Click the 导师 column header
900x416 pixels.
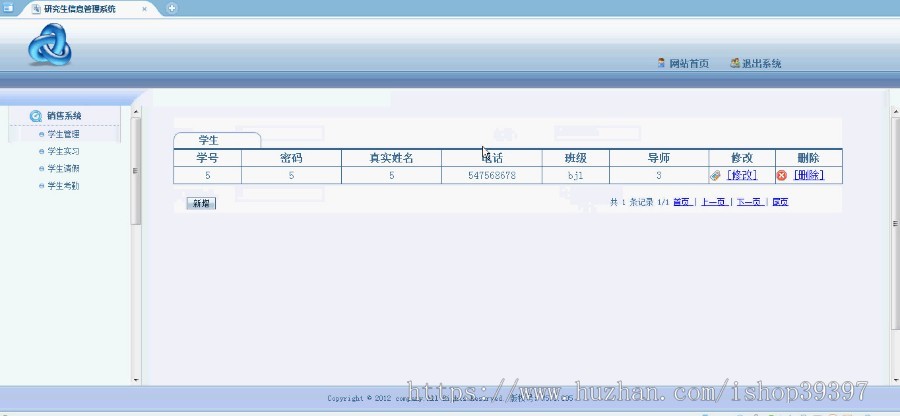(x=658, y=158)
